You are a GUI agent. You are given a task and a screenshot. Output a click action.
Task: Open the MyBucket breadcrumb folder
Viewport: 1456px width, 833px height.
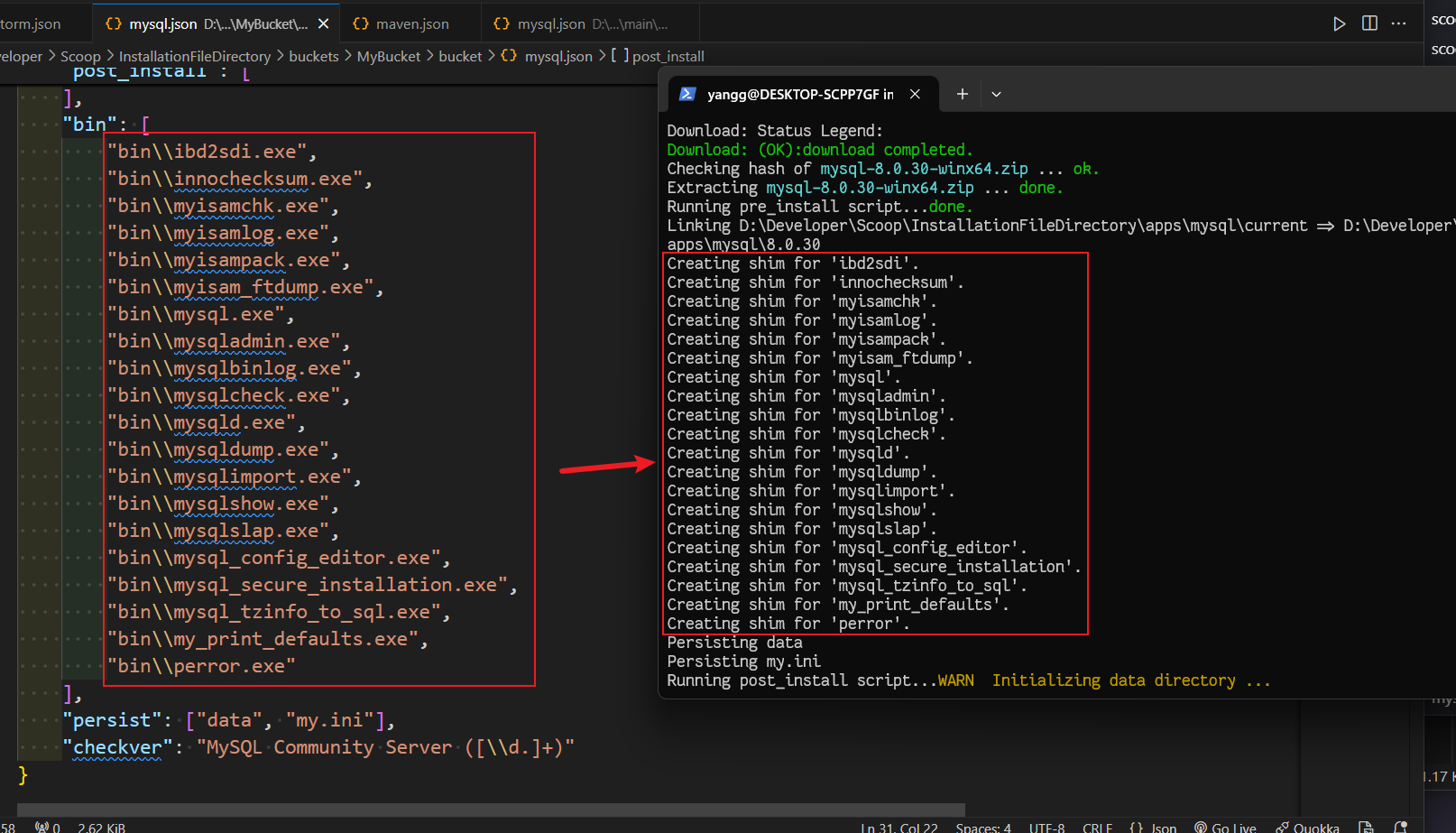point(389,56)
